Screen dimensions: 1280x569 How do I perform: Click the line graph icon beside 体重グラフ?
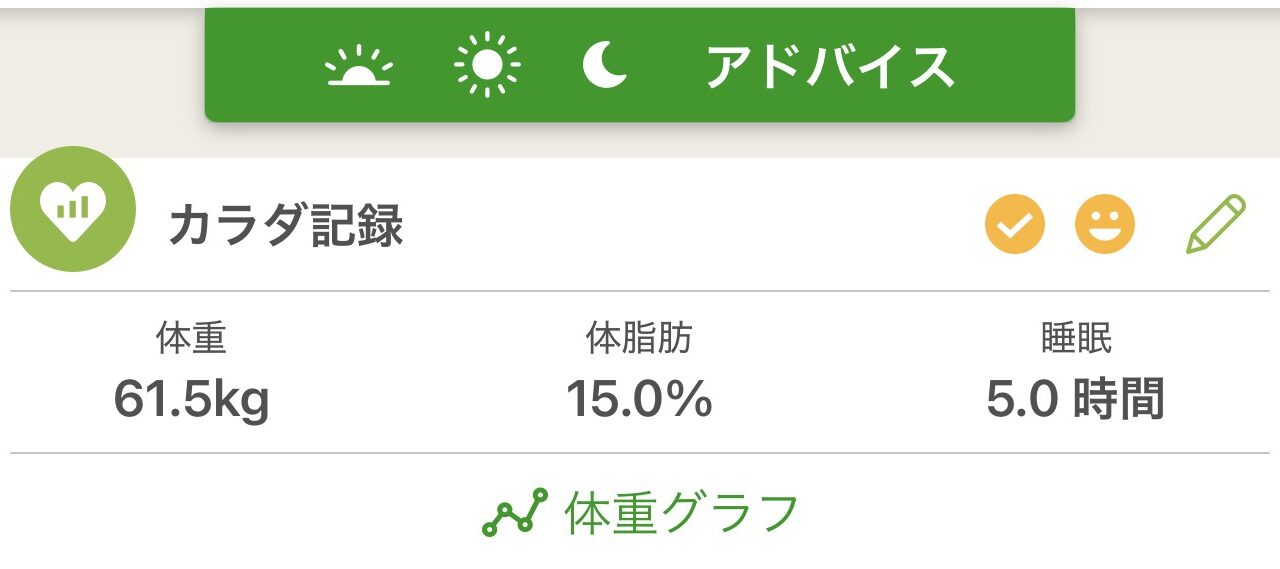(515, 513)
